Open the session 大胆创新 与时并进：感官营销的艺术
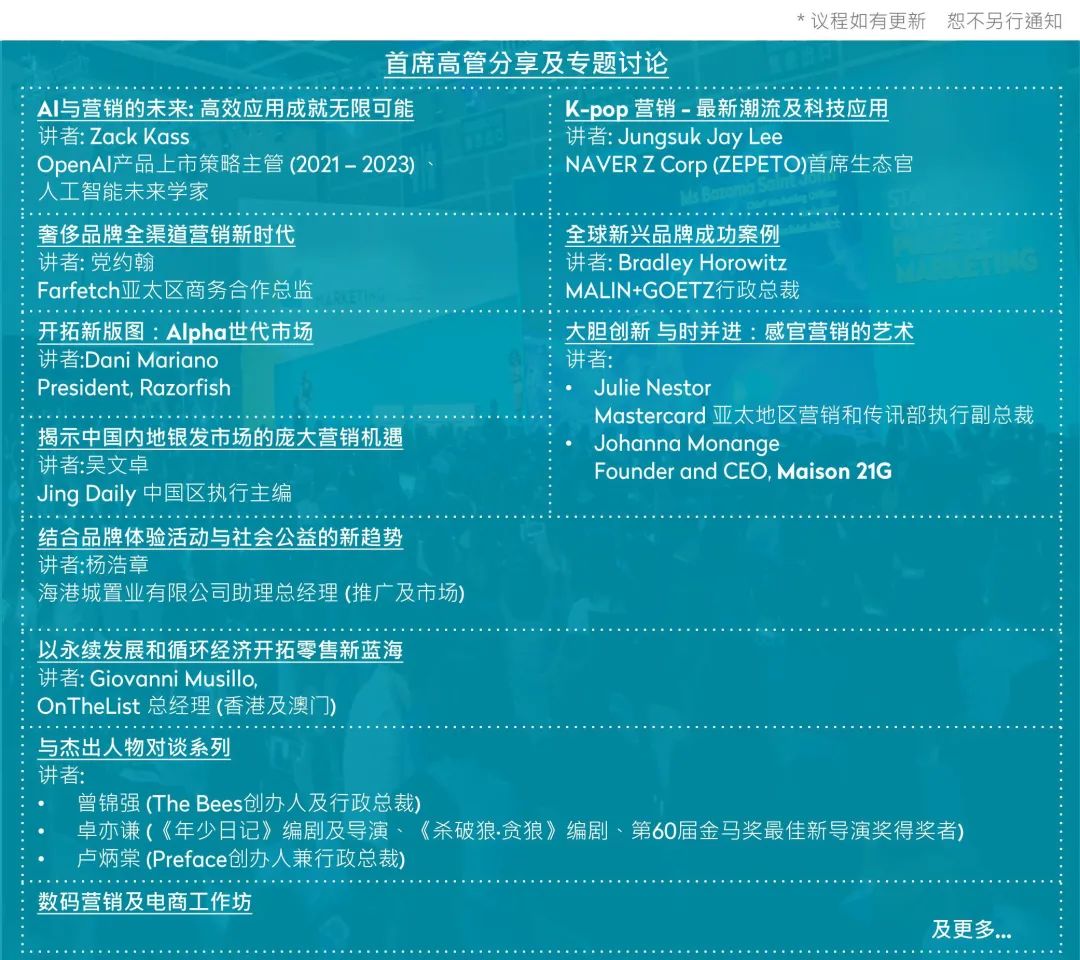This screenshot has height=960, width=1080. pos(740,332)
